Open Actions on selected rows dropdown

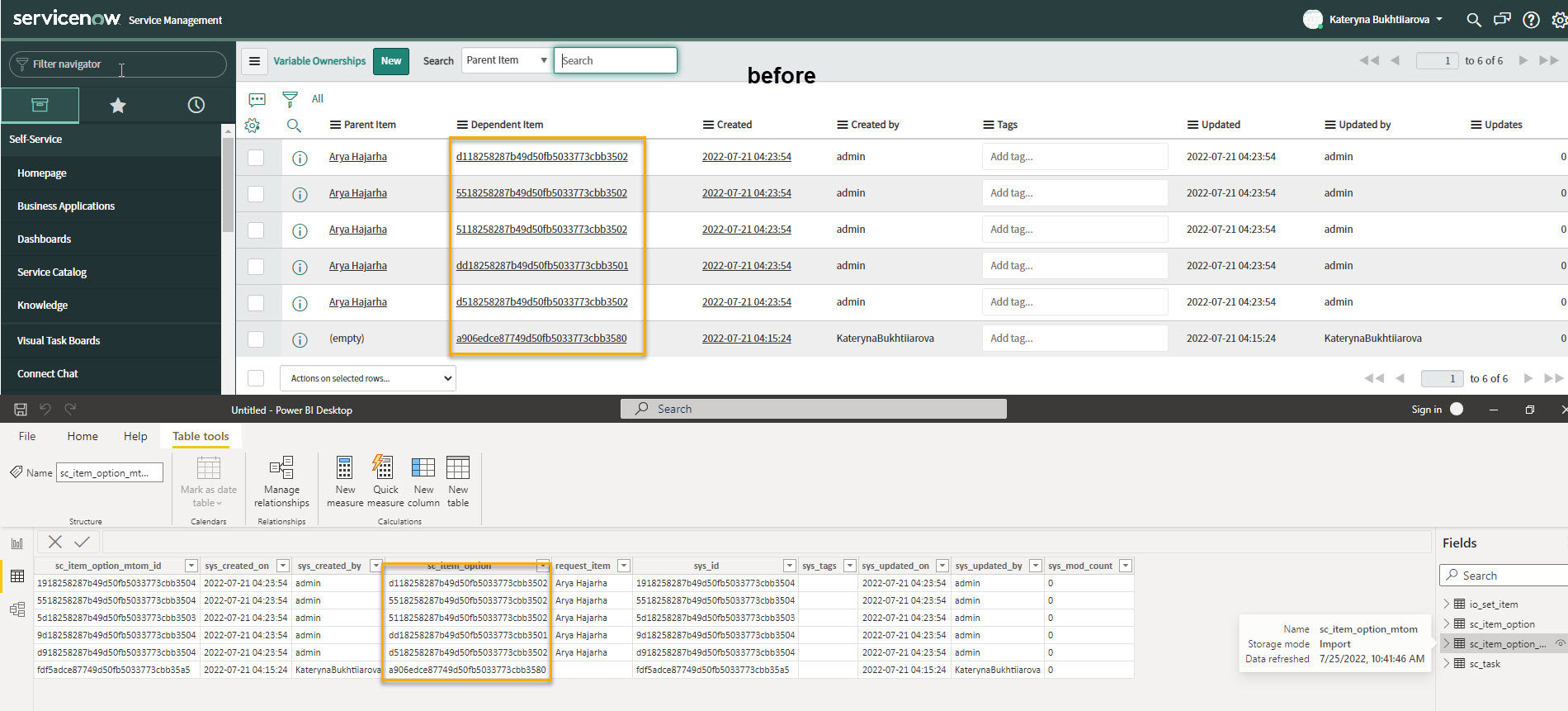click(368, 378)
